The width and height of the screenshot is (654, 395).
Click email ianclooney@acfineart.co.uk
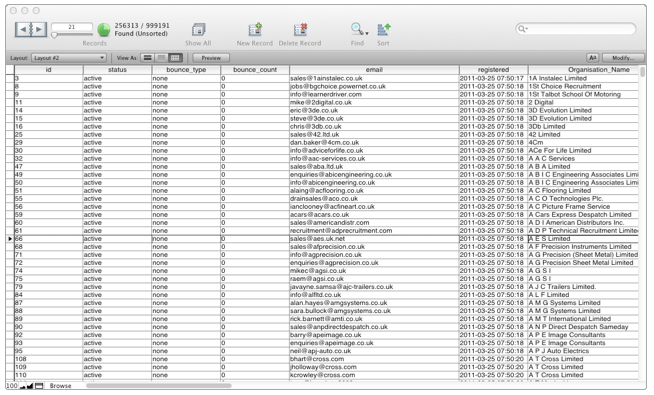(x=374, y=206)
